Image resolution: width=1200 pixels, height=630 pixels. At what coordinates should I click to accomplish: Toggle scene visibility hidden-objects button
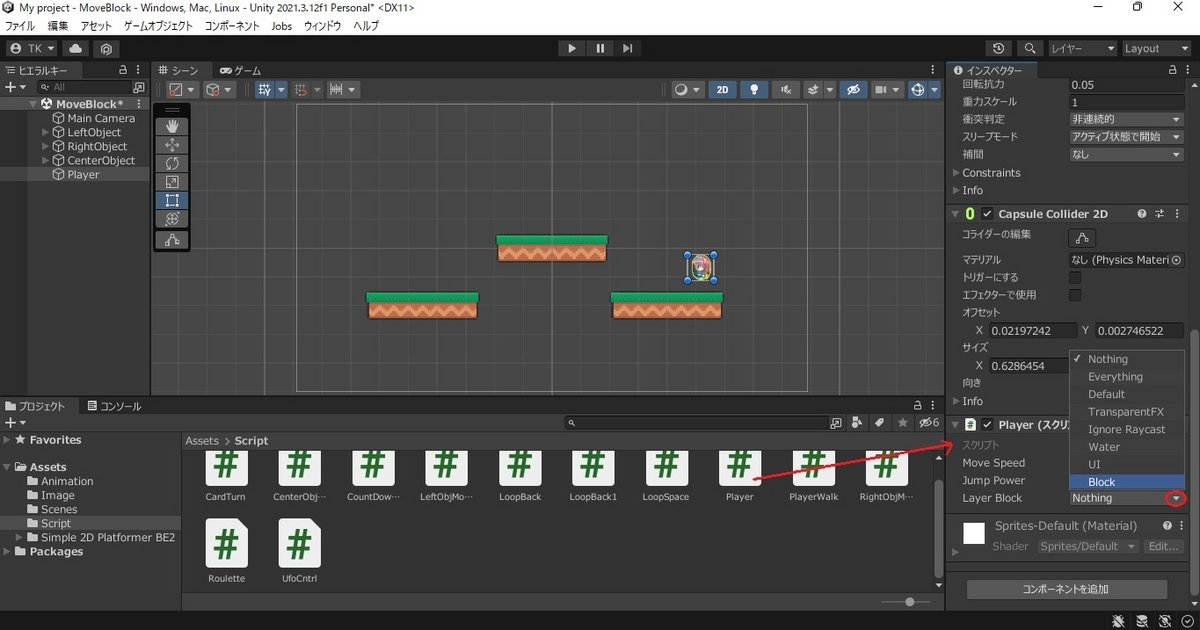[x=853, y=89]
